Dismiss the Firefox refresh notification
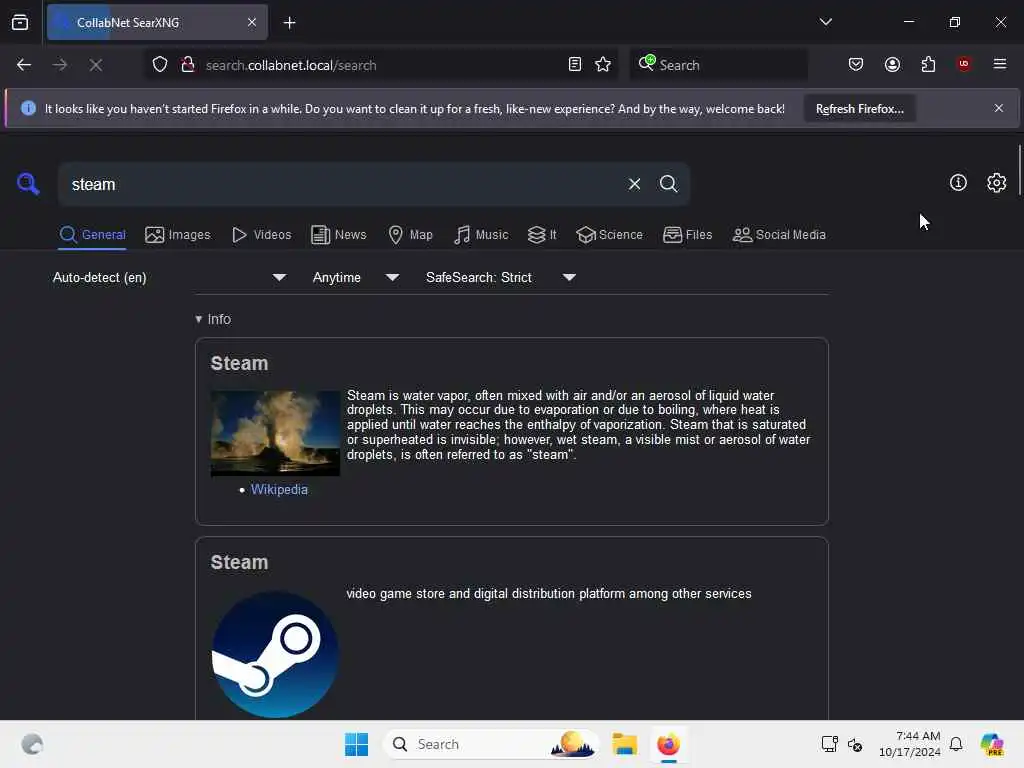Viewport: 1024px width, 768px height. point(999,108)
